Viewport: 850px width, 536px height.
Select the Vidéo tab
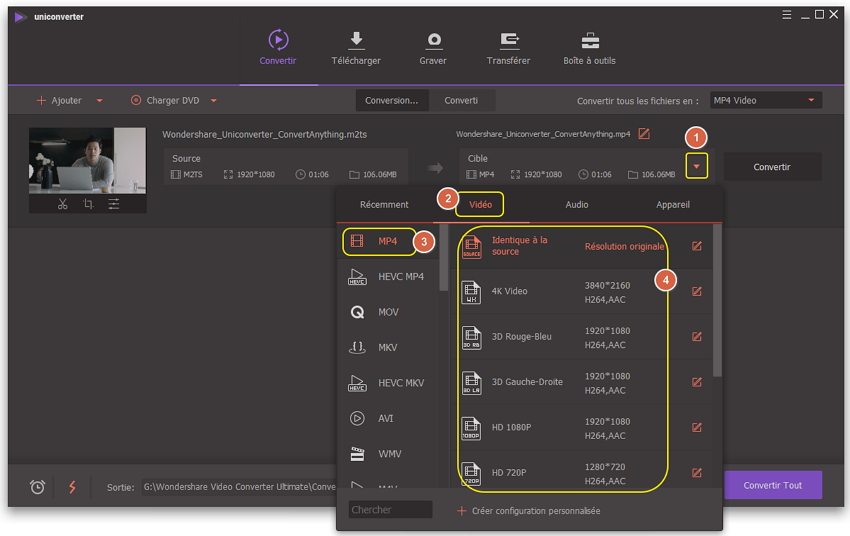pos(481,205)
